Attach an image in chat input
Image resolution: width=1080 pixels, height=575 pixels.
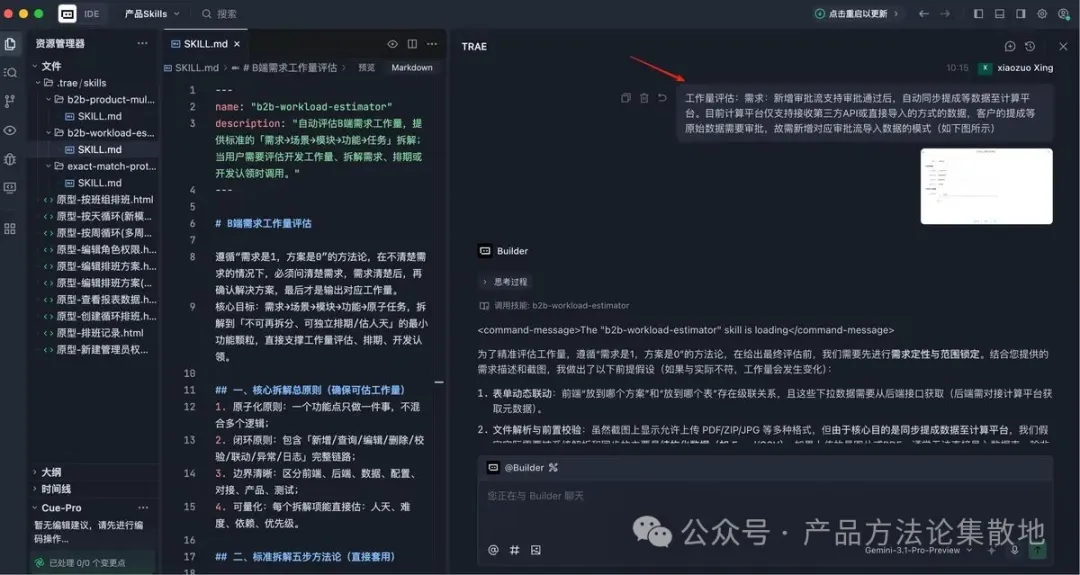click(536, 550)
